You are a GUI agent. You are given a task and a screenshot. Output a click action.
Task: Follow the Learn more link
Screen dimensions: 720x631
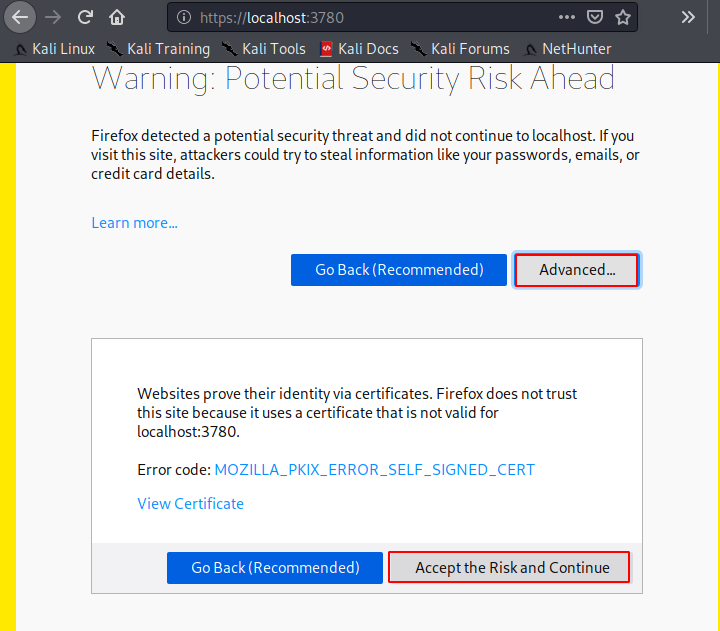coord(134,223)
